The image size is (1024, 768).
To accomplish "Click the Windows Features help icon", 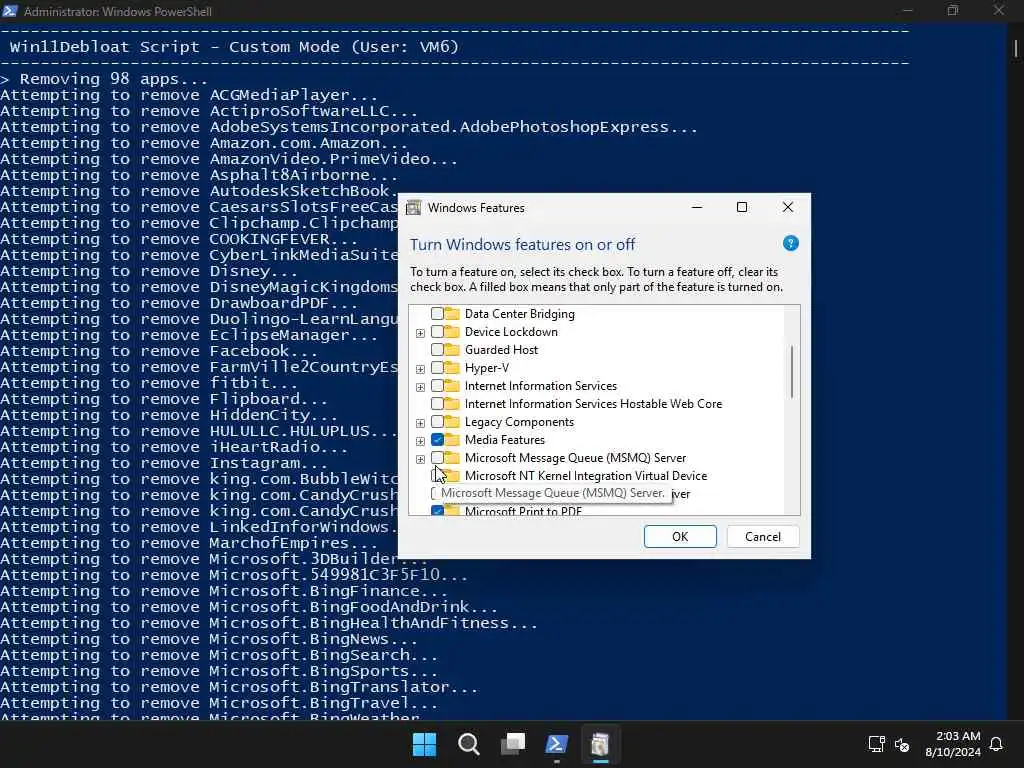I will pyautogui.click(x=790, y=244).
